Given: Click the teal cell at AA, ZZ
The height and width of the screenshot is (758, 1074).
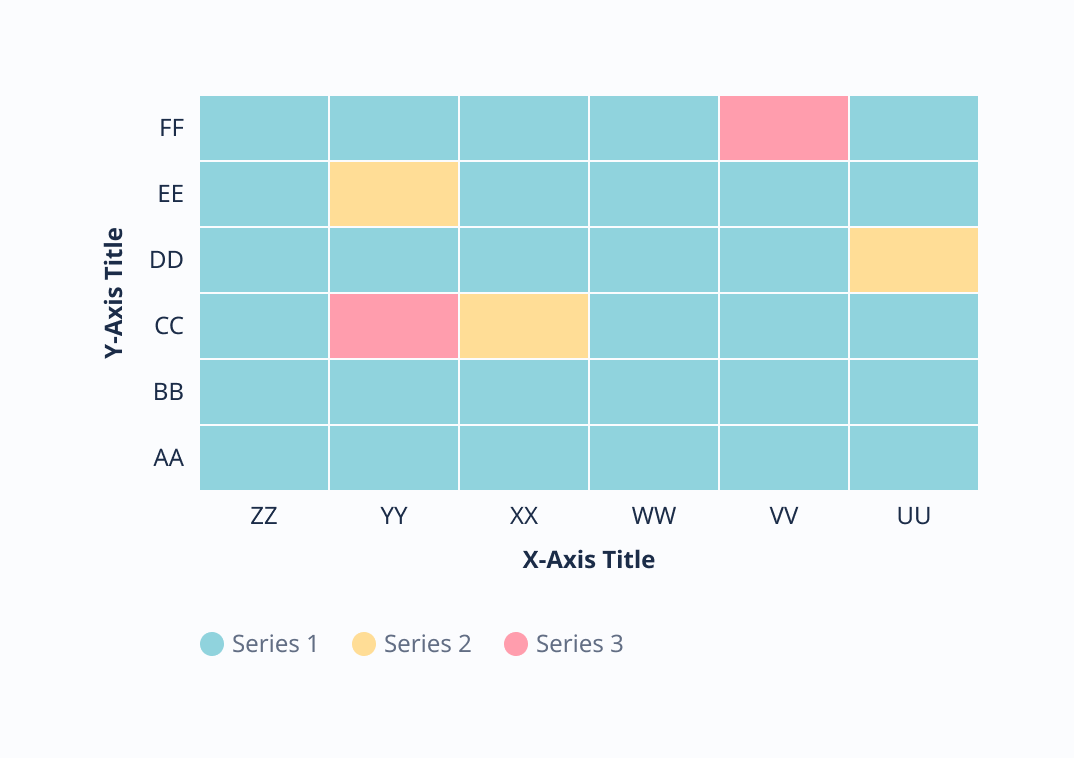Looking at the screenshot, I should (264, 458).
